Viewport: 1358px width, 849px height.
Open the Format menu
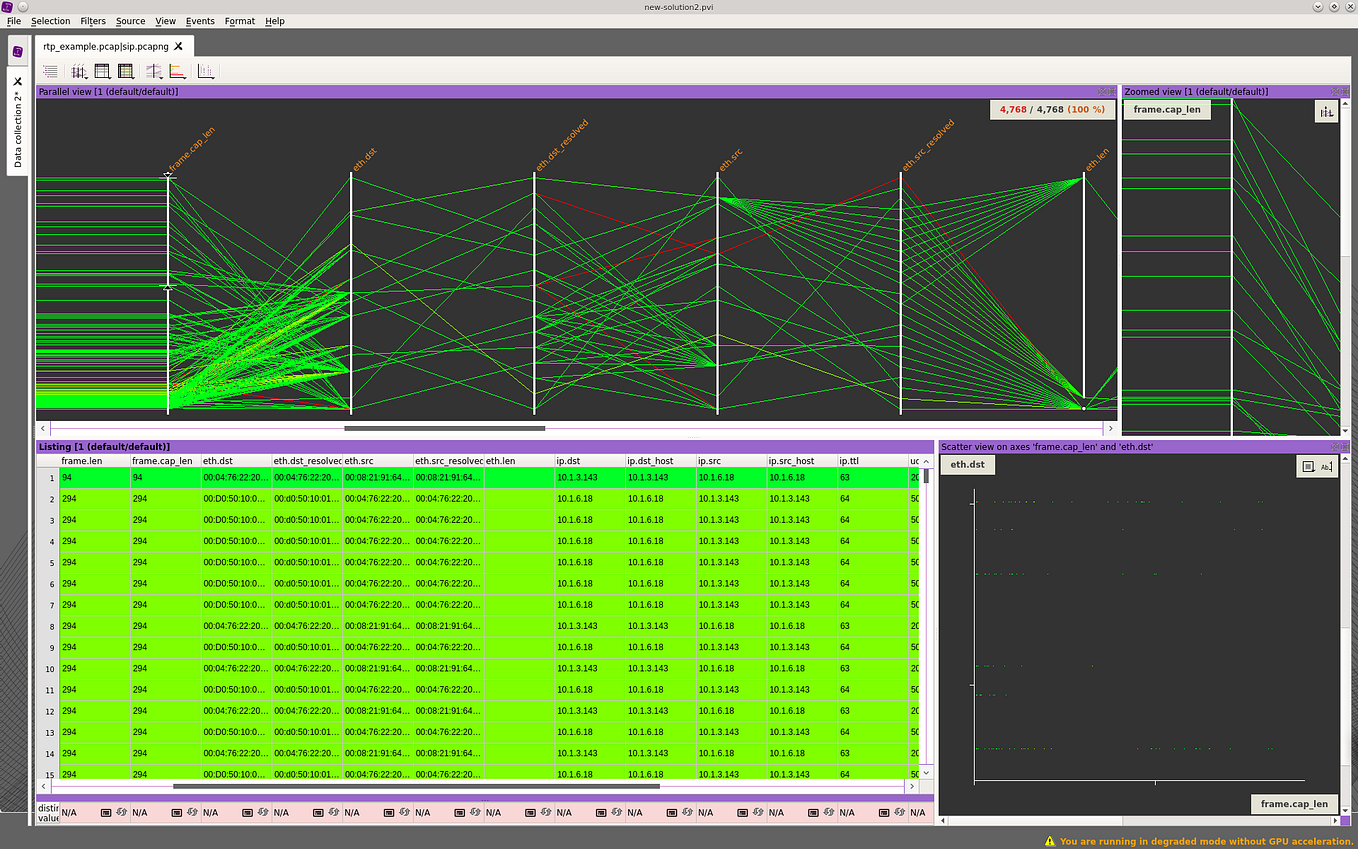[240, 21]
